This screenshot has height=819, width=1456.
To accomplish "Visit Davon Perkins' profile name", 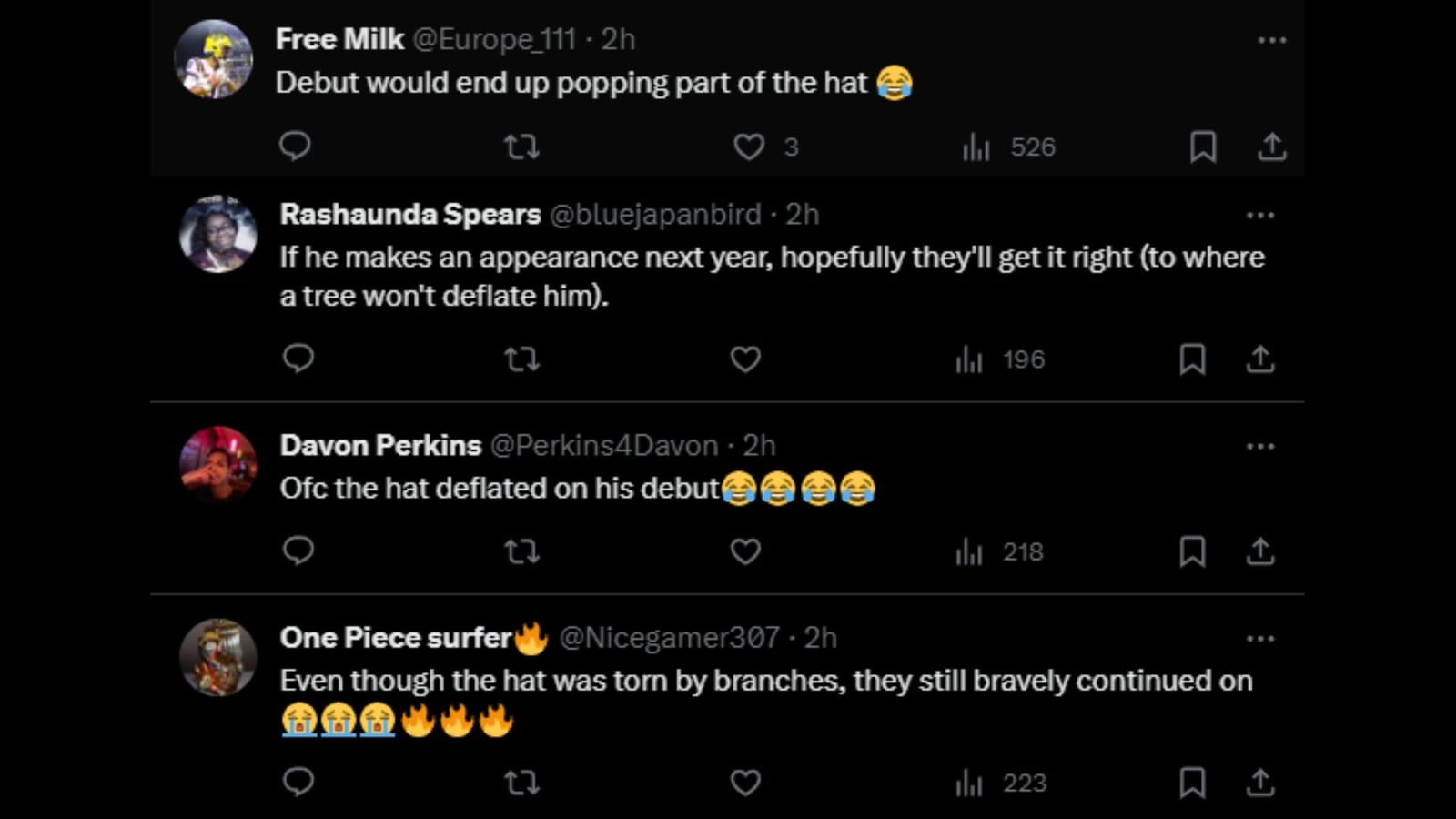I will pyautogui.click(x=379, y=445).
